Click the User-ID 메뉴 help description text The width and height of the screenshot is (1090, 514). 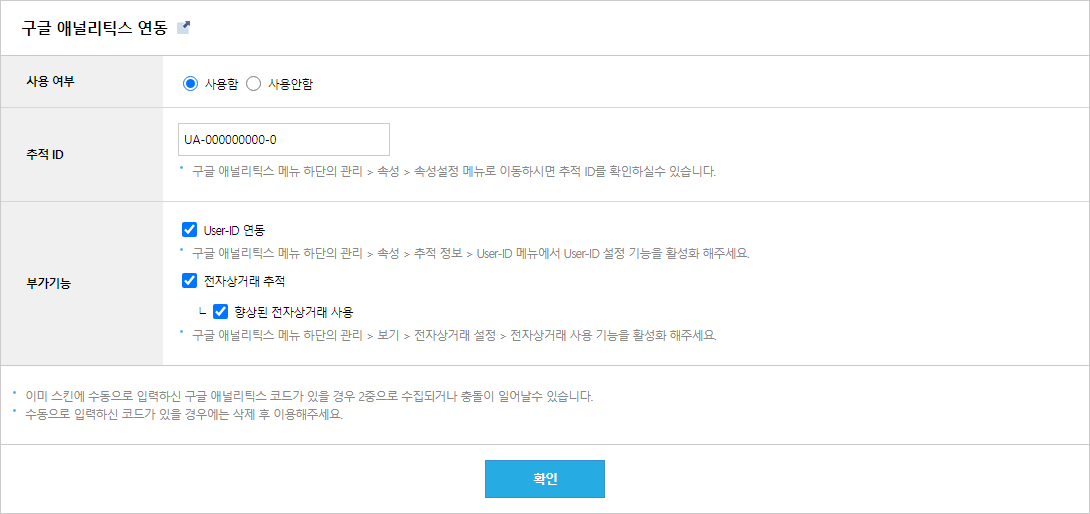tap(471, 253)
